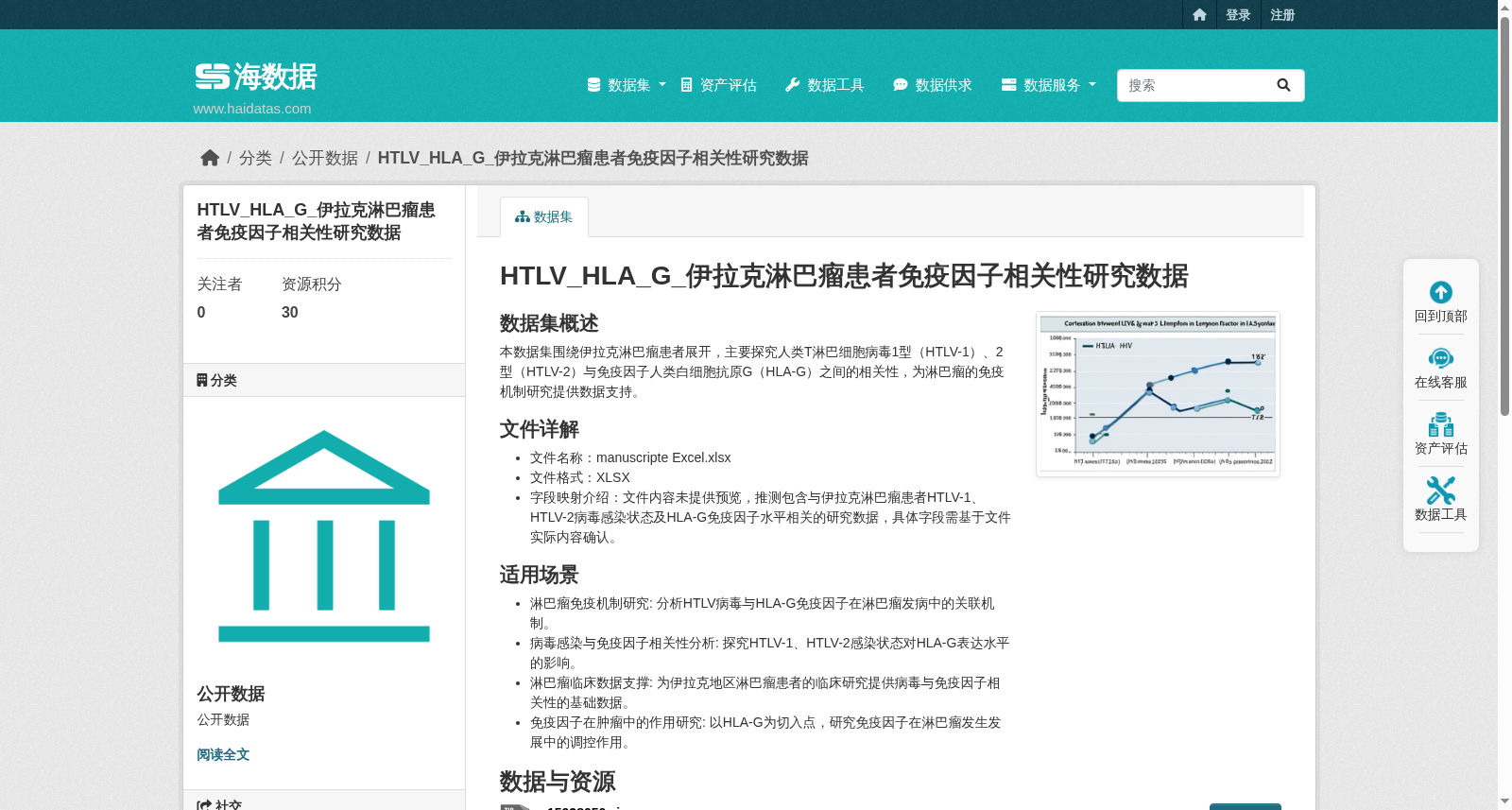
Task: Click the 数据与资源 section heading
Action: 558,782
